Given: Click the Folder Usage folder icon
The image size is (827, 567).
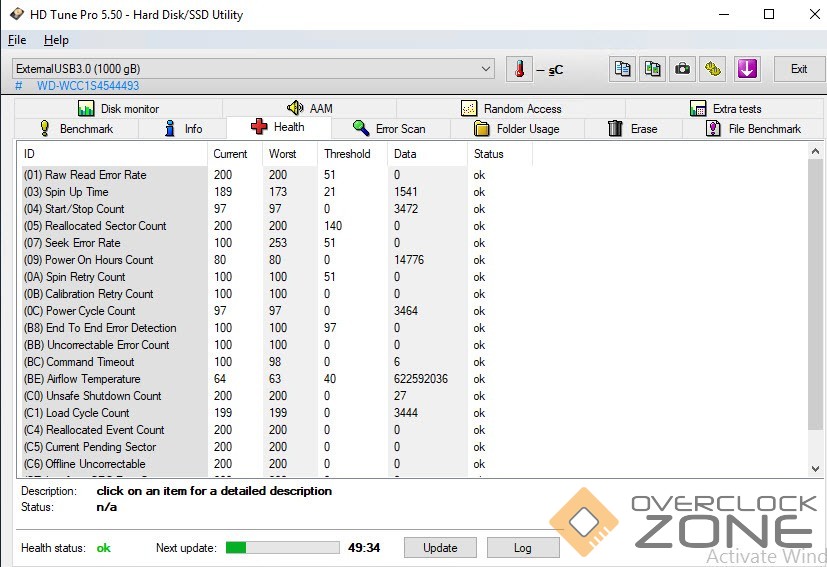Looking at the screenshot, I should (x=482, y=129).
